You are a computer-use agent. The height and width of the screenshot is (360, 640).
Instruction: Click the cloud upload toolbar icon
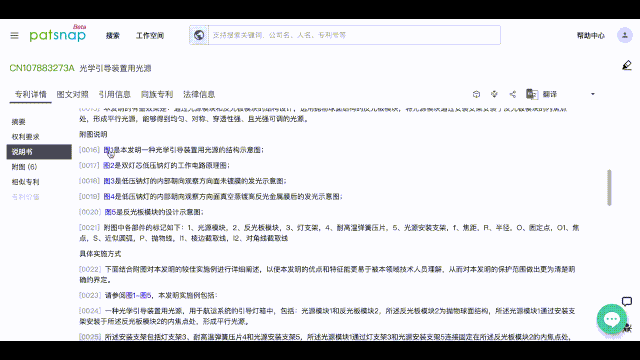coord(476,94)
